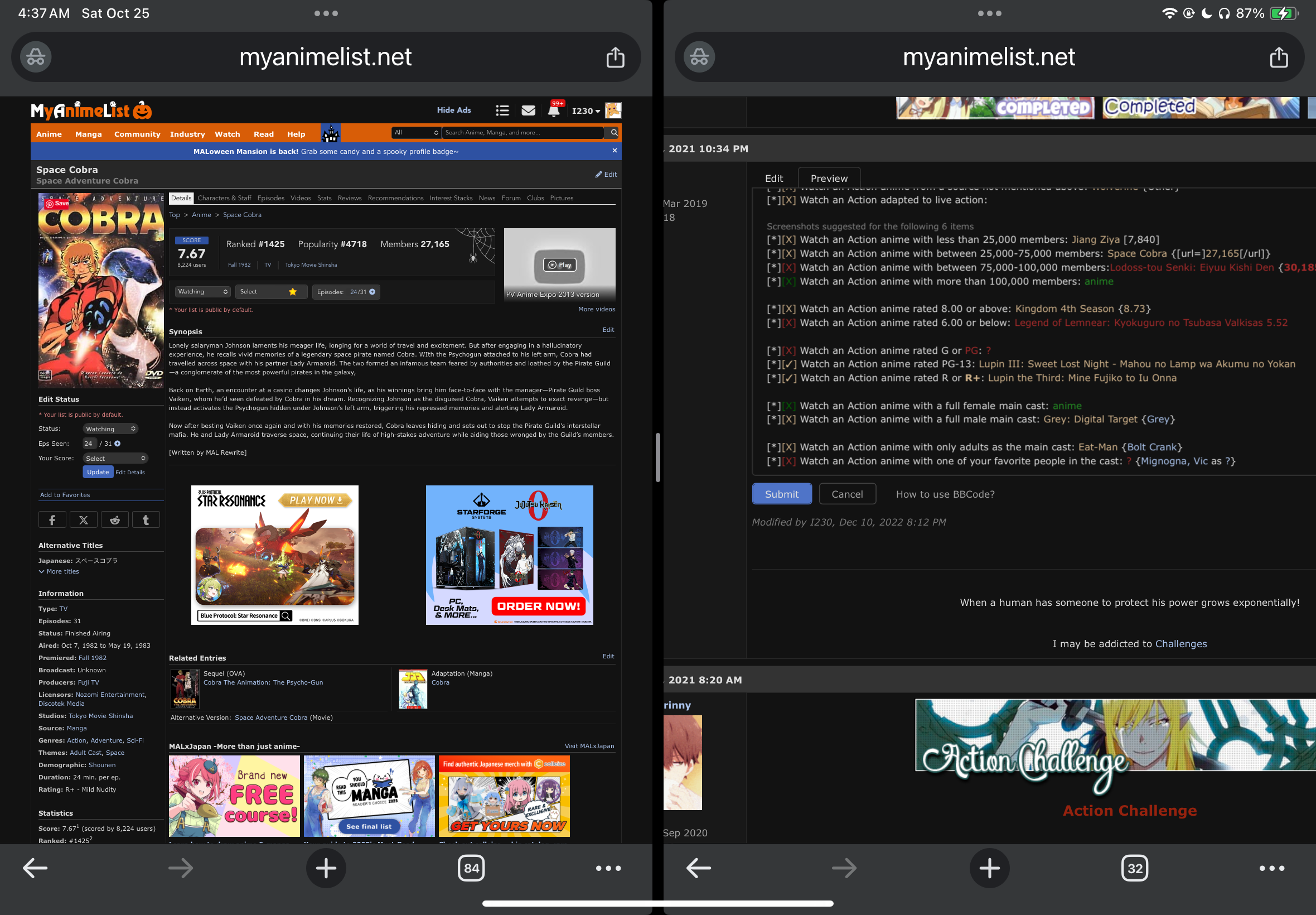Switch to the Preview tab
This screenshot has width=1316, height=915.
click(829, 179)
